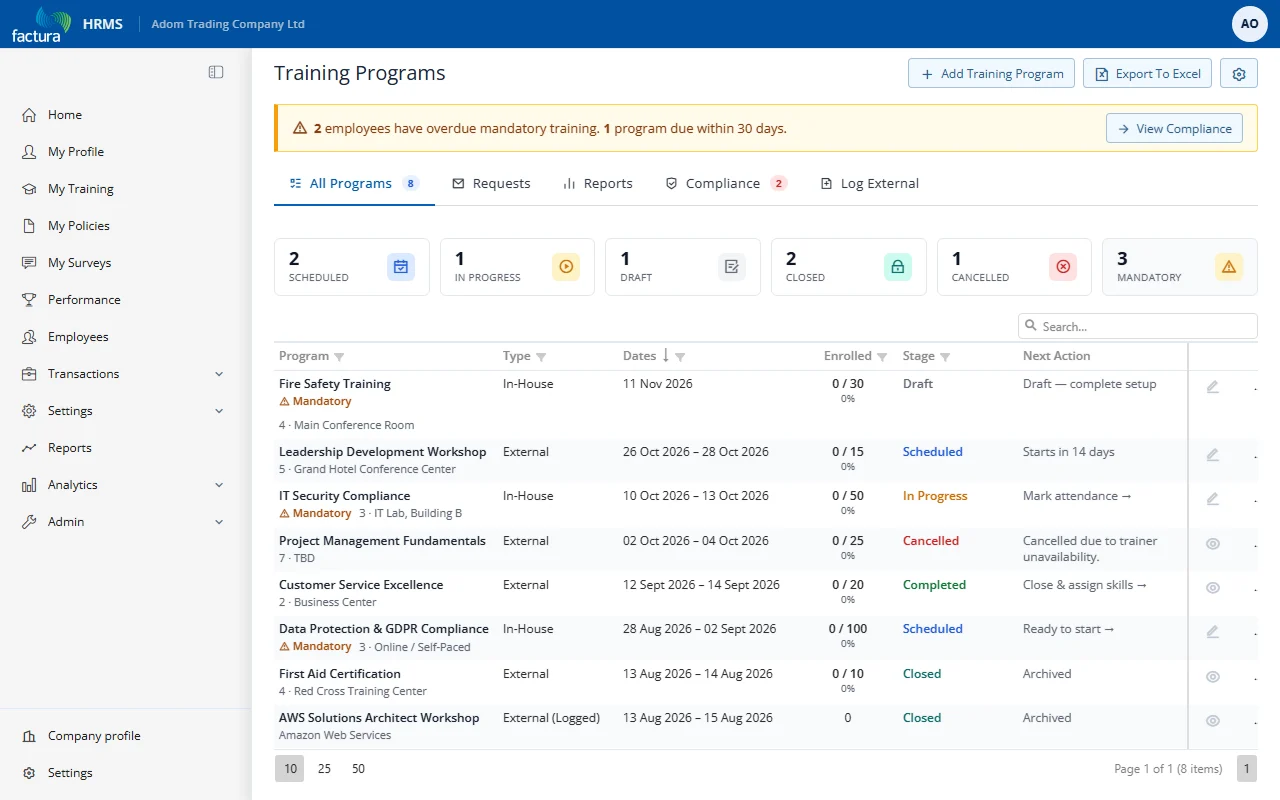Select the All Programs tab
The image size is (1280, 800).
[x=354, y=184]
